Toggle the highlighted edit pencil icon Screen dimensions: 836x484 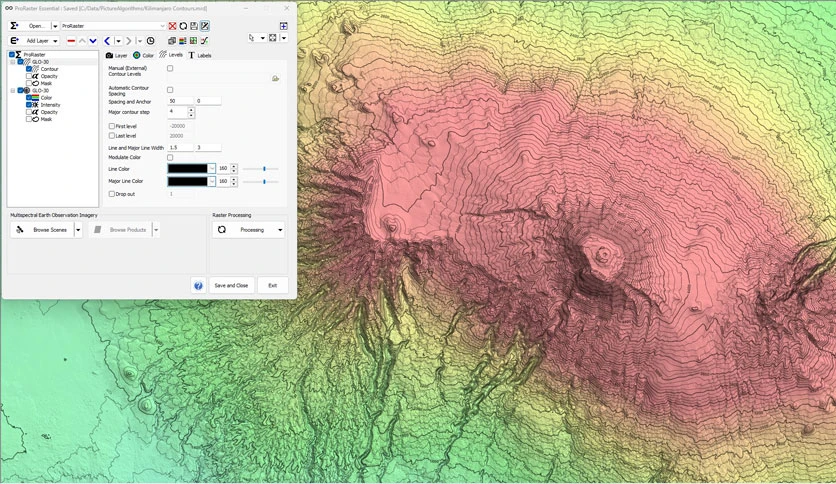(x=205, y=26)
